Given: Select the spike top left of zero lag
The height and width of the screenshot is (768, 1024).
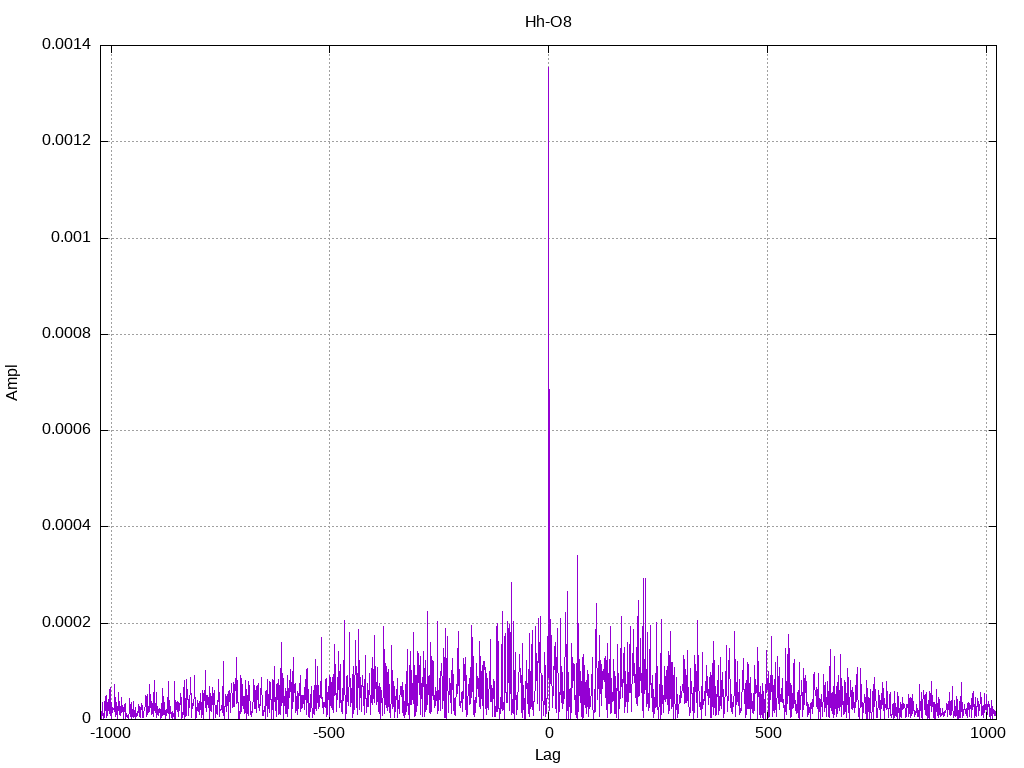Looking at the screenshot, I should pos(511,583).
